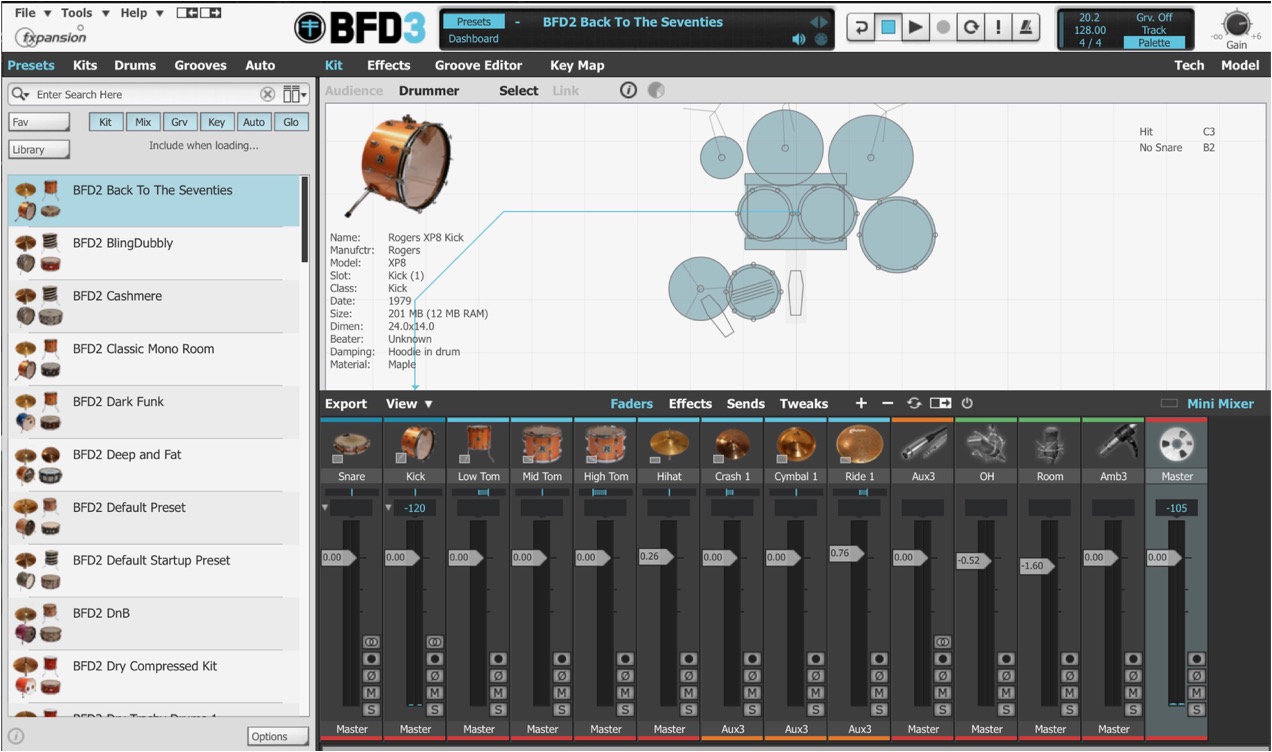Start playback with the Play button
This screenshot has height=752, width=1272.
coord(915,27)
